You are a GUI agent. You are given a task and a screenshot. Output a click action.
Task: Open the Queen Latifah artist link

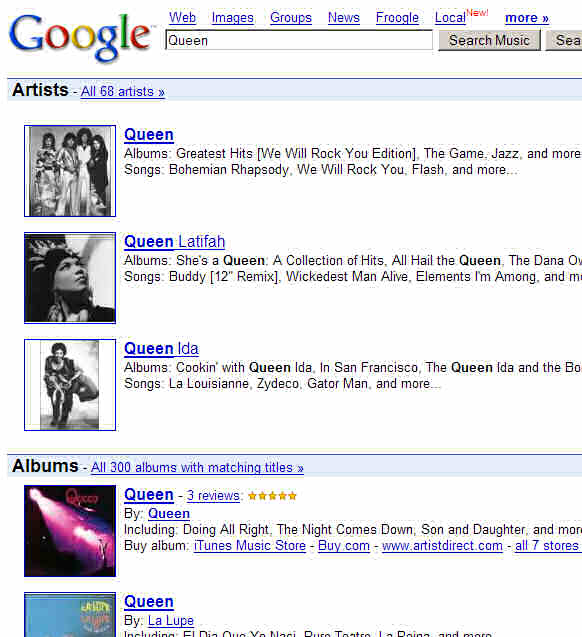pos(174,242)
